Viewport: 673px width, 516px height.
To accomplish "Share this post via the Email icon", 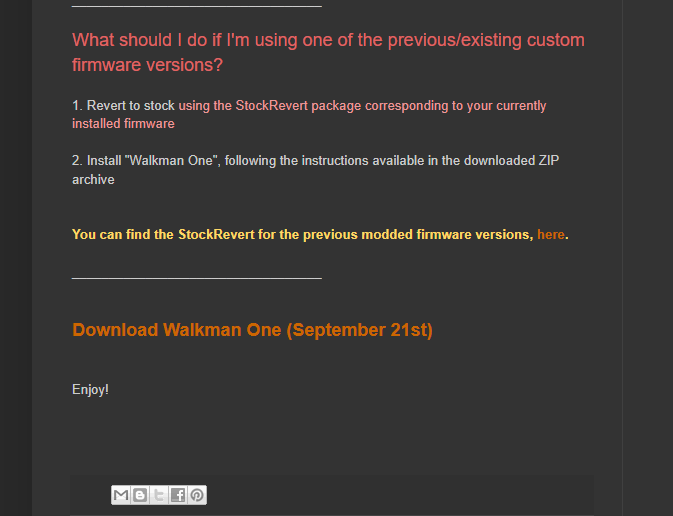I will [x=121, y=495].
